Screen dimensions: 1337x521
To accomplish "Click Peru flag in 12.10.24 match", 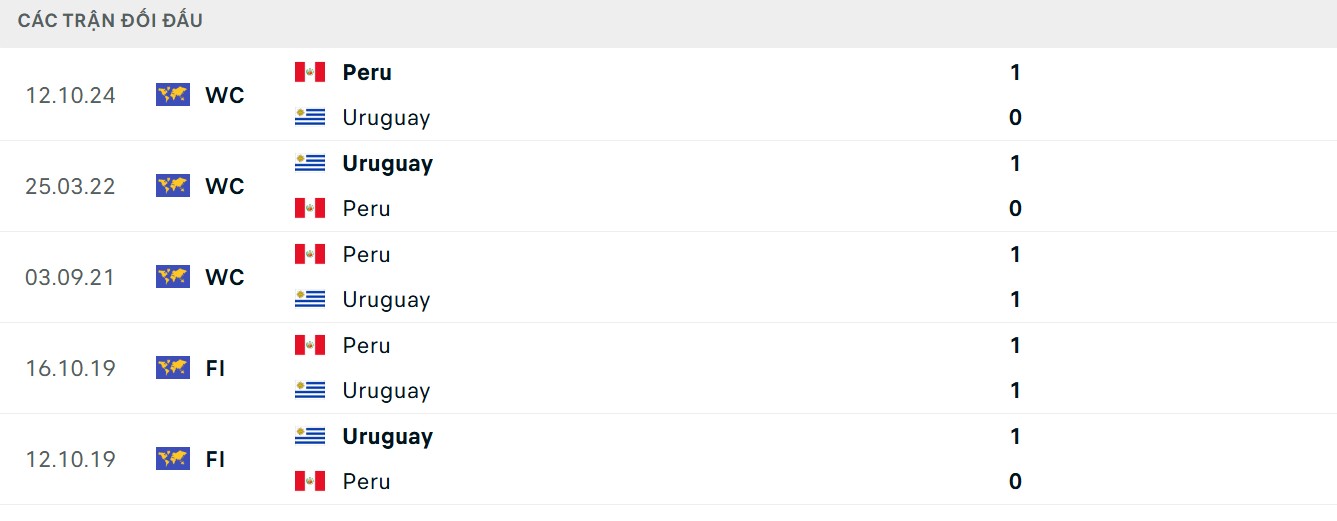I will pyautogui.click(x=310, y=72).
